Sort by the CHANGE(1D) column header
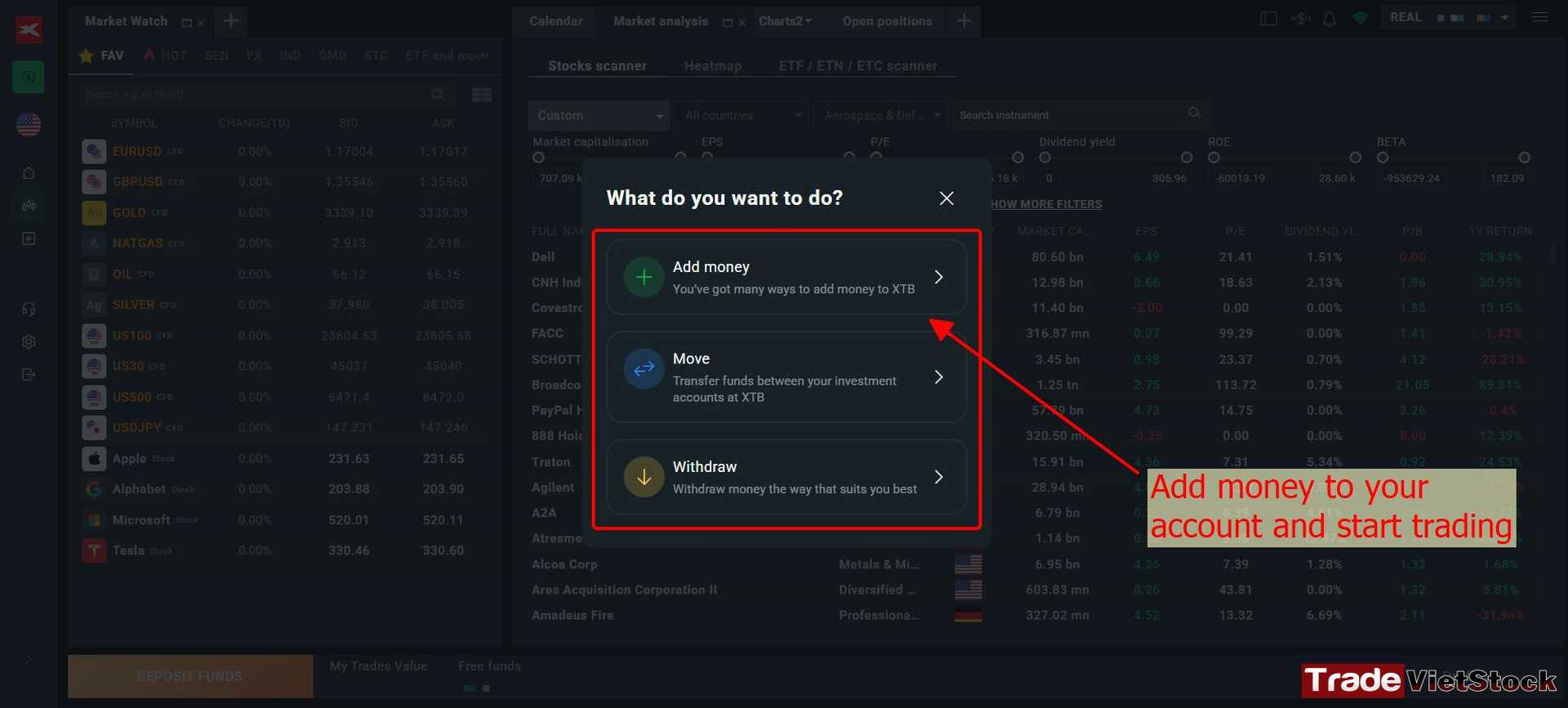 [254, 123]
